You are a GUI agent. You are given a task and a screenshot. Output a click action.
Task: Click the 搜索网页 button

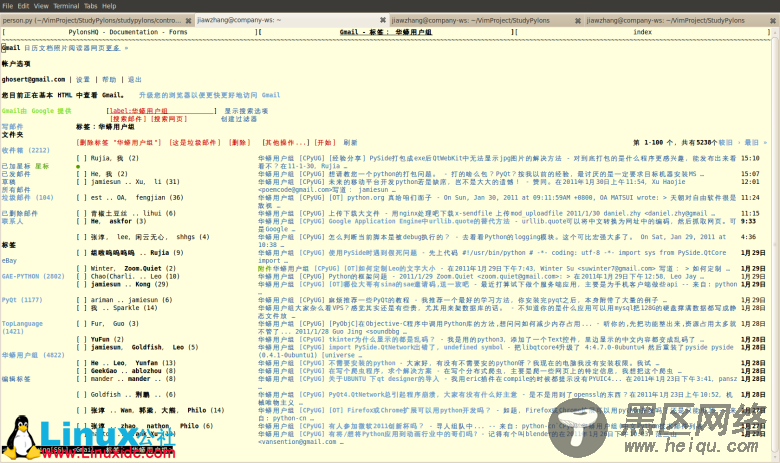169,119
